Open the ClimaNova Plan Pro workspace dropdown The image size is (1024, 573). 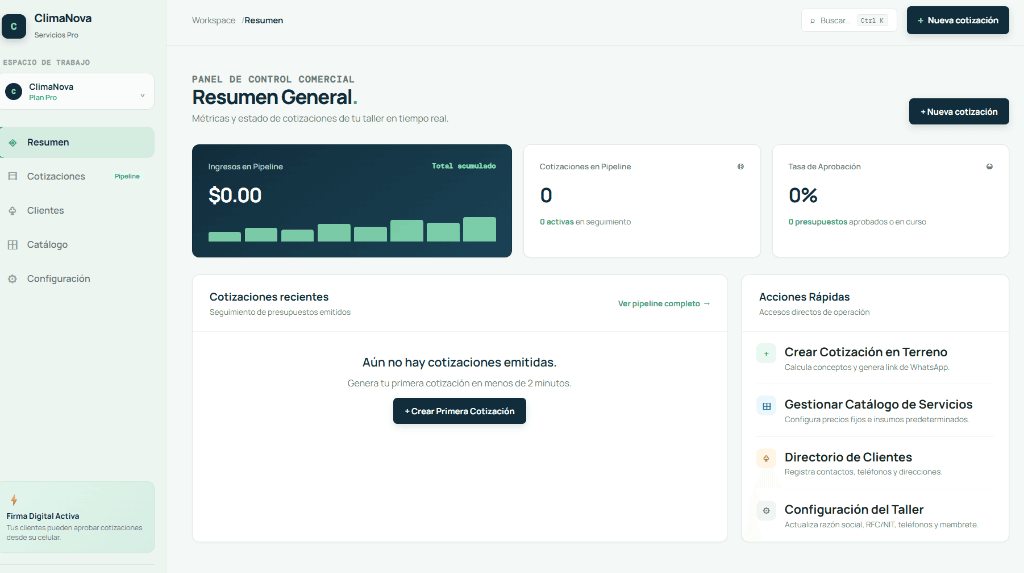(77, 91)
